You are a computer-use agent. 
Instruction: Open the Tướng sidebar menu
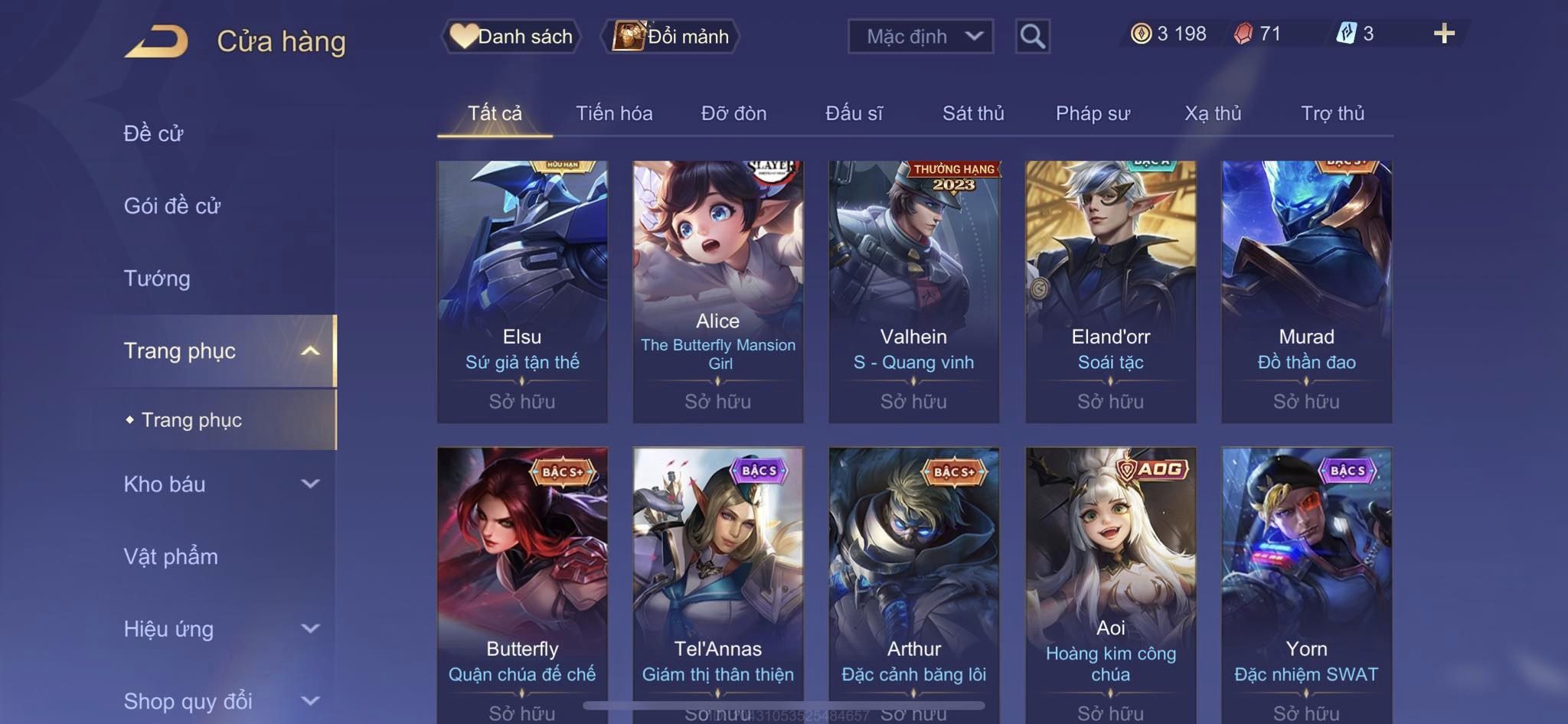(157, 279)
